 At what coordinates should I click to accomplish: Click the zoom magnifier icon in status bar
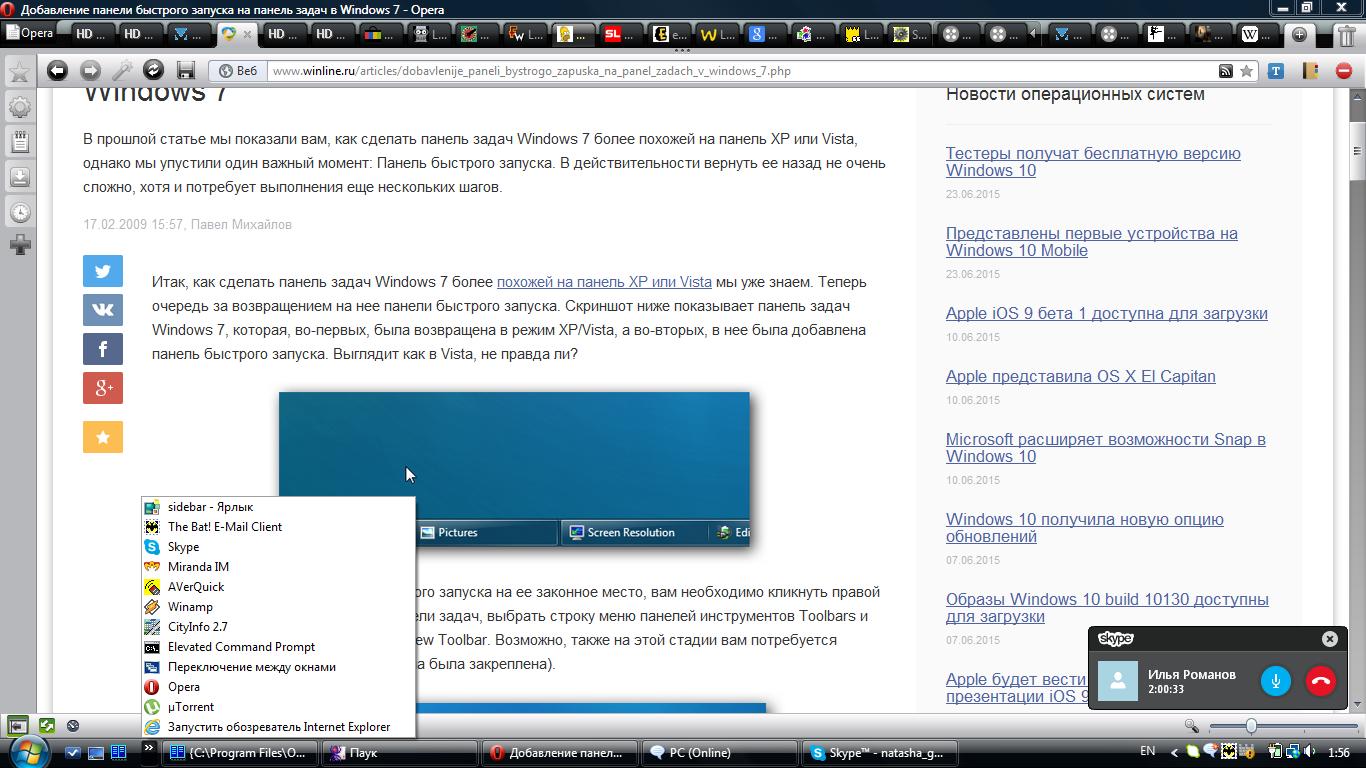(1191, 726)
